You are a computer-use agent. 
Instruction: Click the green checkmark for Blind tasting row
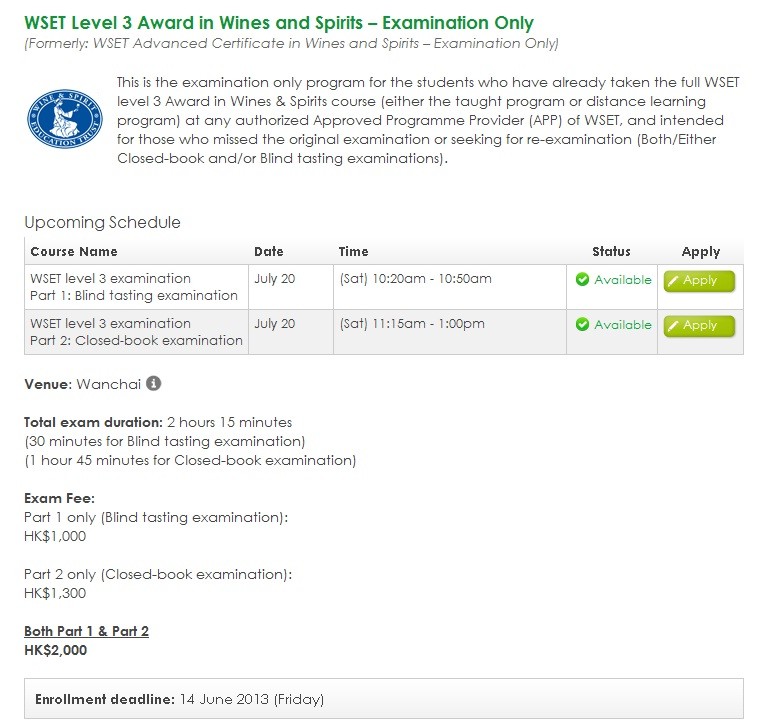coord(582,280)
